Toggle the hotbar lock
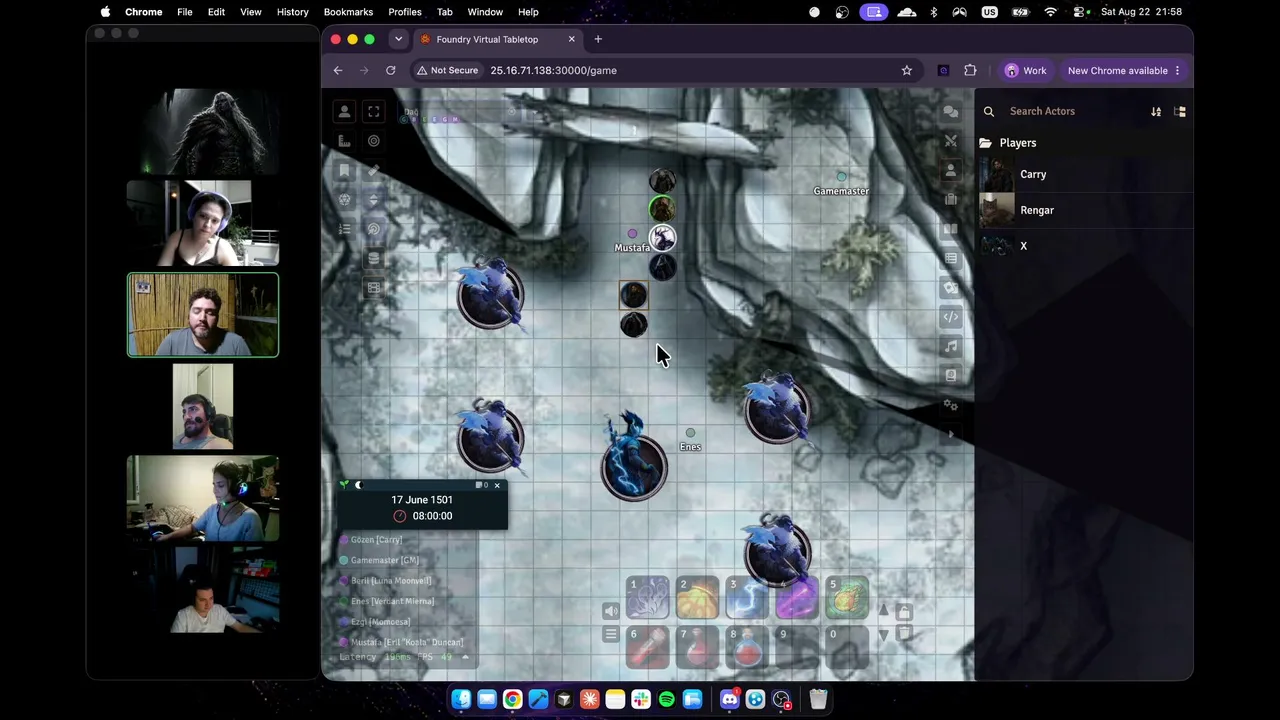Image resolution: width=1280 pixels, height=720 pixels. (904, 611)
